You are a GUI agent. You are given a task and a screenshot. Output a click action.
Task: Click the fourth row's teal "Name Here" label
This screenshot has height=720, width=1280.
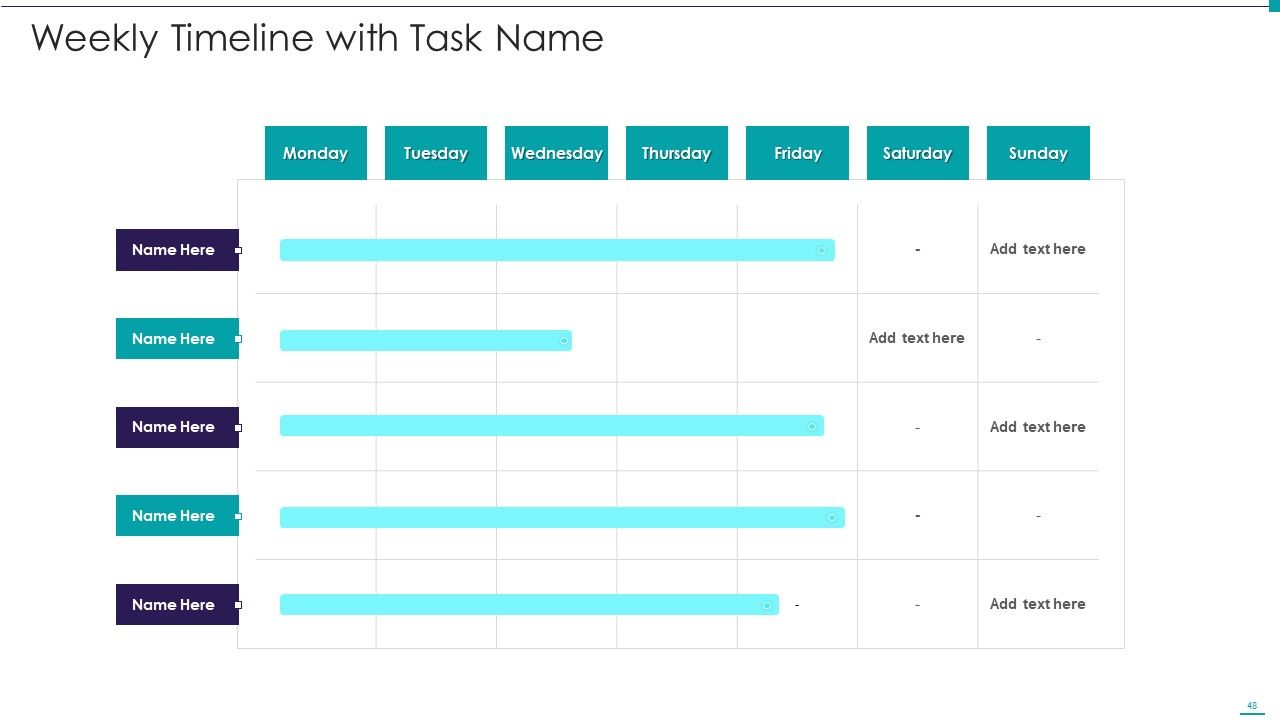(x=177, y=516)
